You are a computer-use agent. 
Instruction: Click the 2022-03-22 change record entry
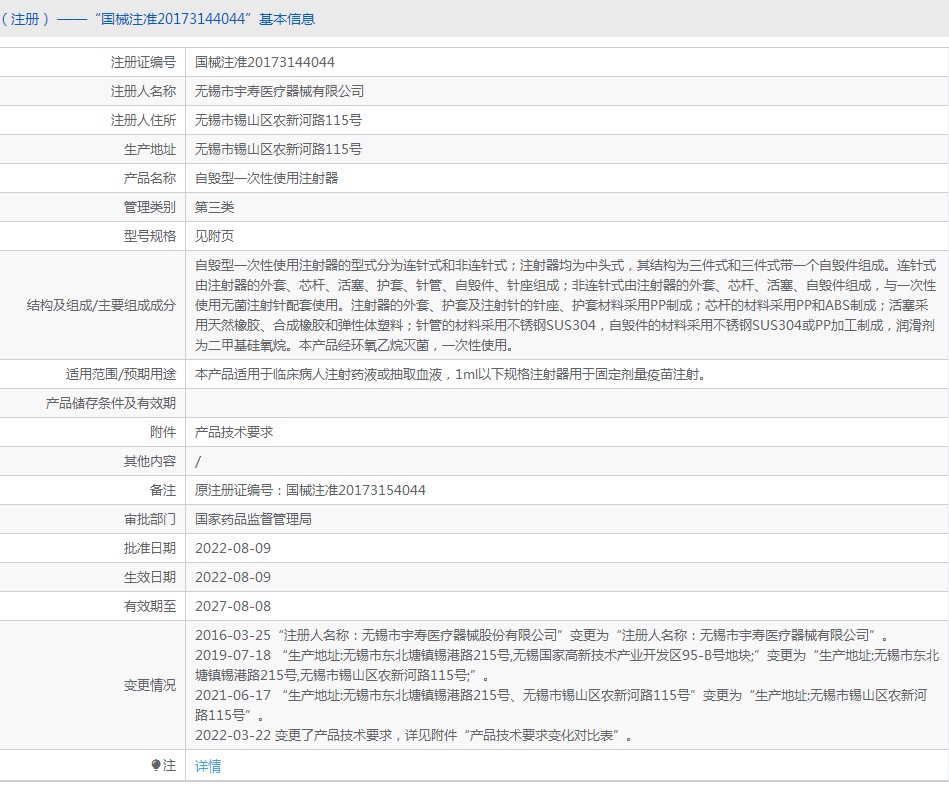413,736
